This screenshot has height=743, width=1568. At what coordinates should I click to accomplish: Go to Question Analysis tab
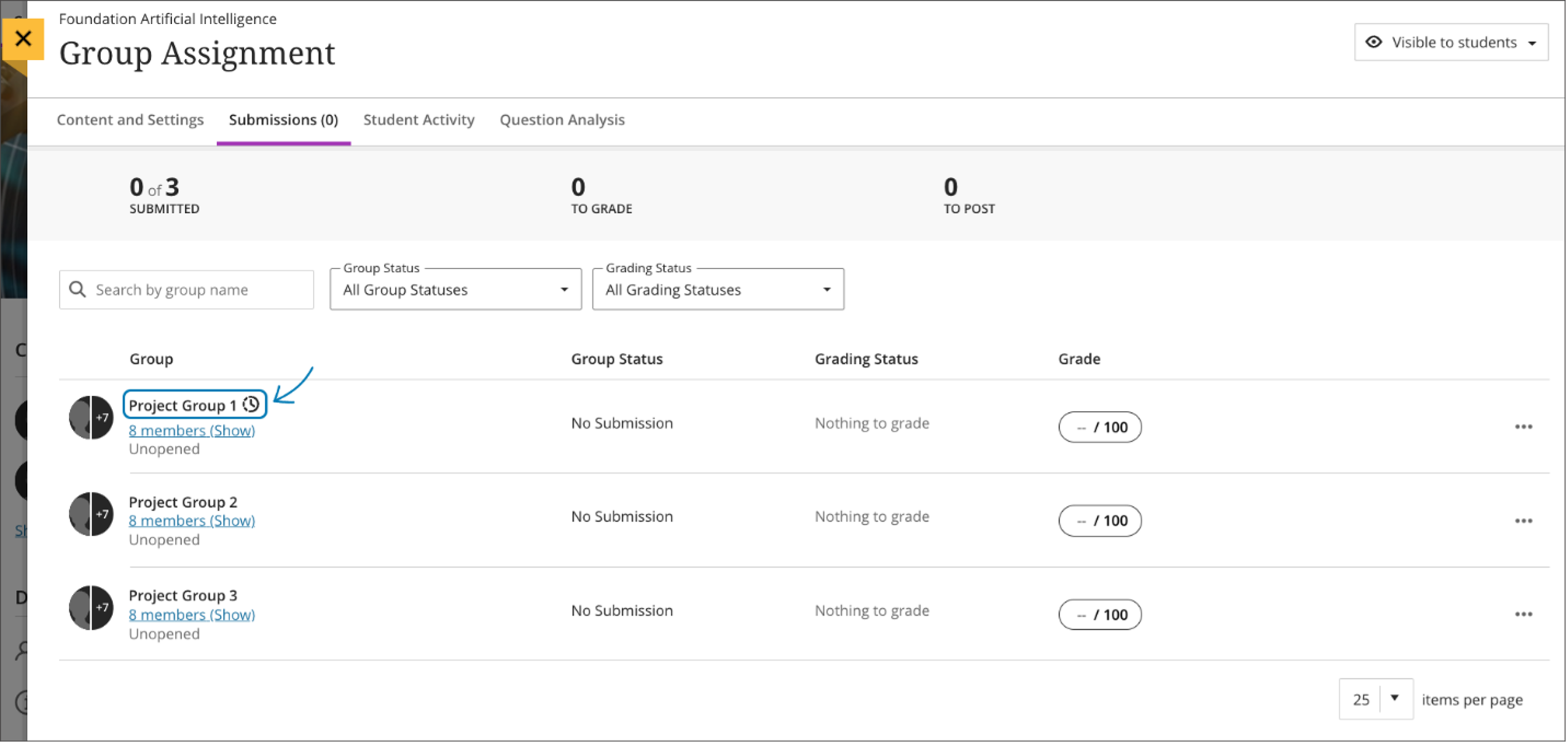(x=562, y=120)
